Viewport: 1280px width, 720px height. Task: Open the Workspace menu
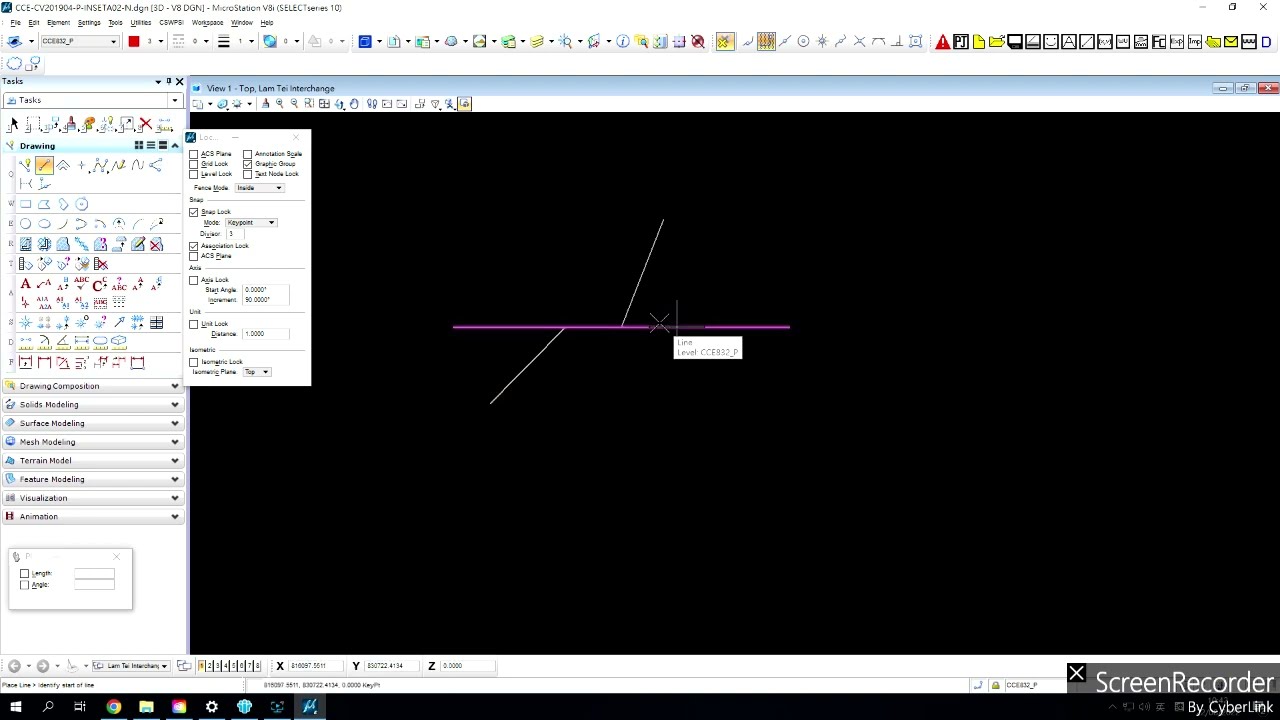click(208, 22)
